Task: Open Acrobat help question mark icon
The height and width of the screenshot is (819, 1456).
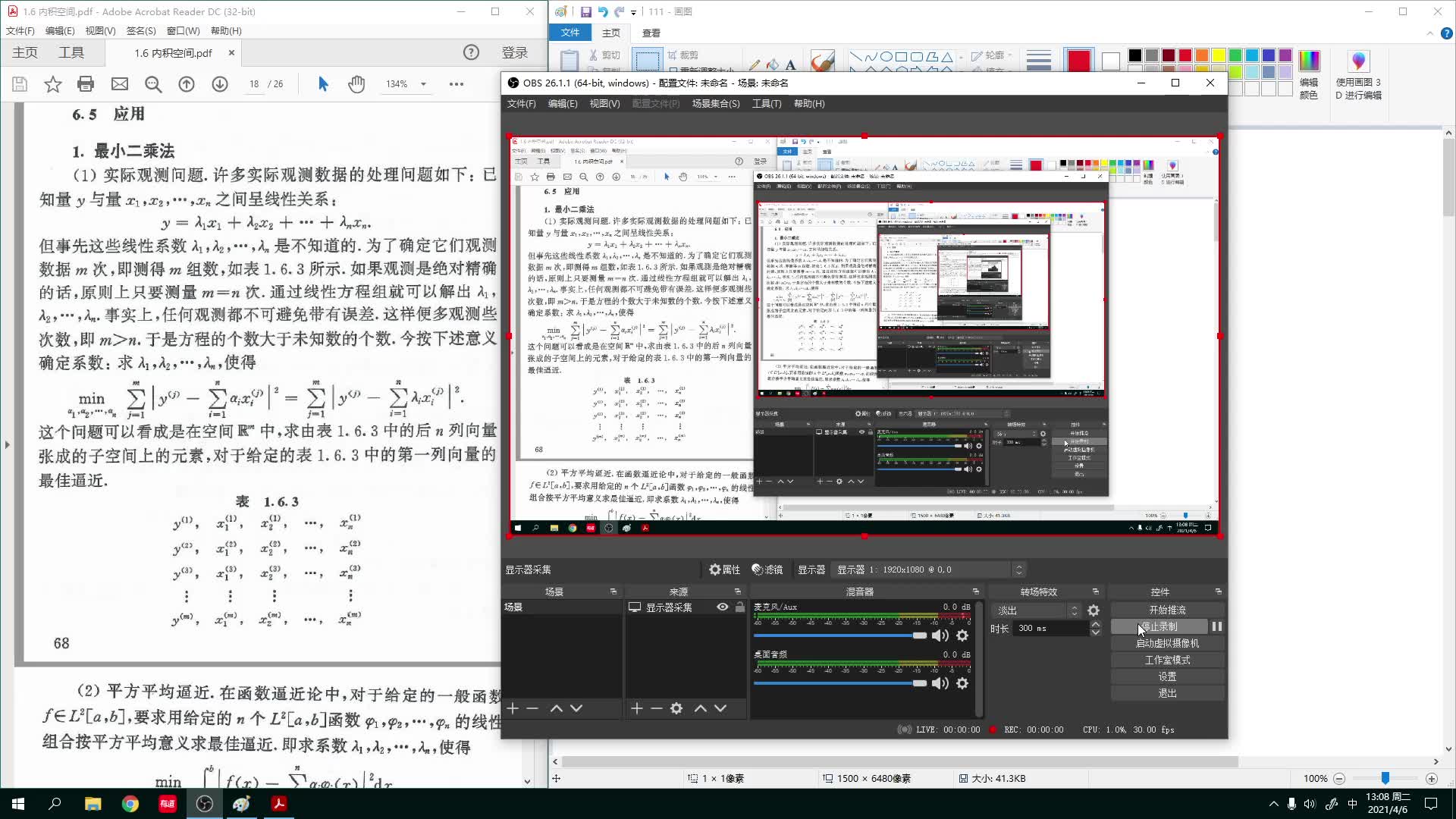Action: coord(471,52)
